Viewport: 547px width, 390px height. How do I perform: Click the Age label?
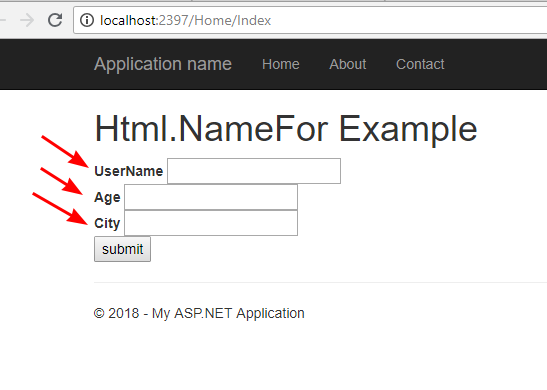tap(107, 197)
